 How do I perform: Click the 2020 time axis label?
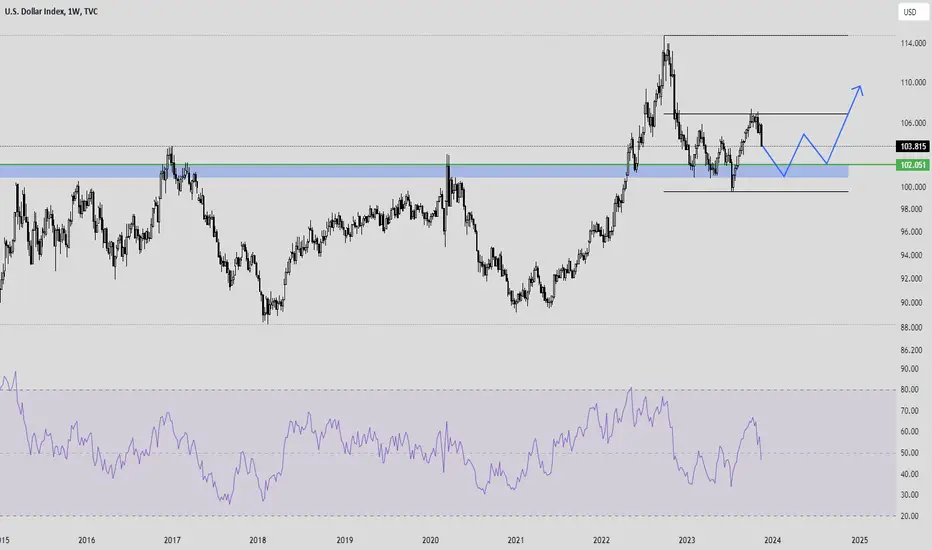click(x=430, y=540)
